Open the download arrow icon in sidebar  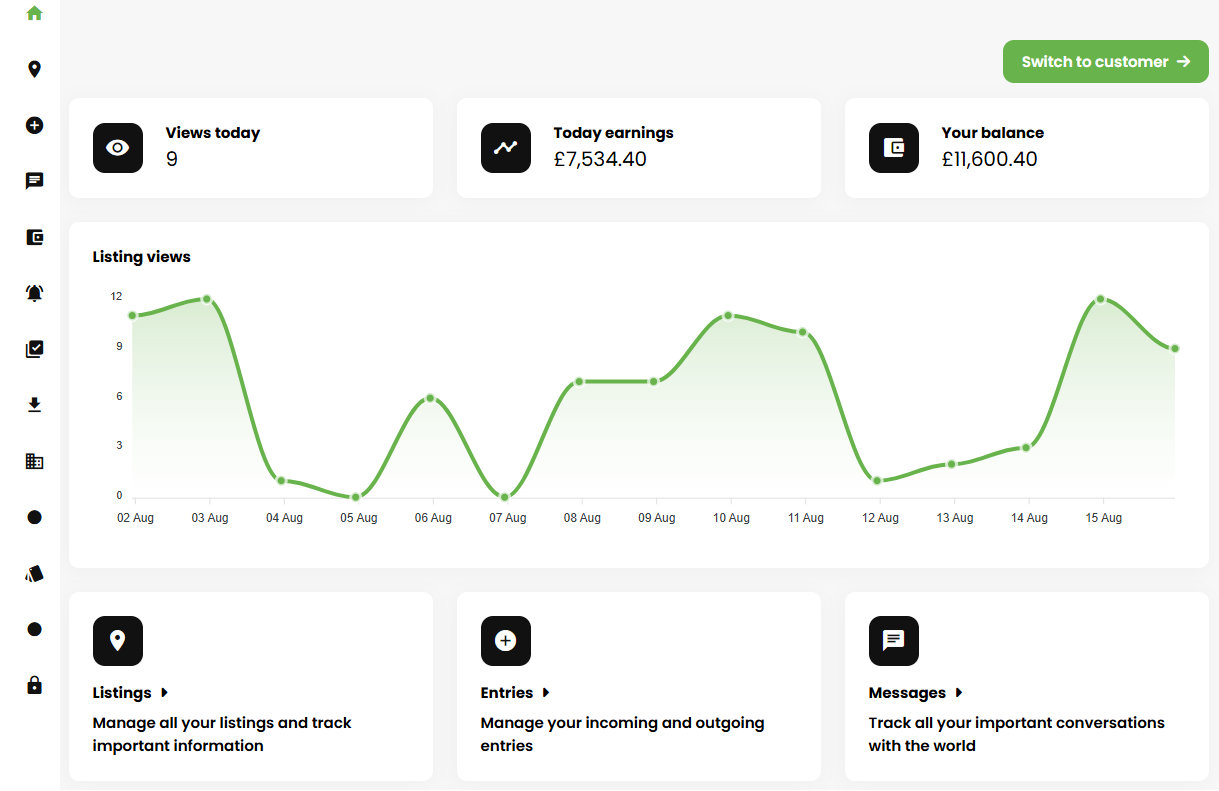coord(34,405)
